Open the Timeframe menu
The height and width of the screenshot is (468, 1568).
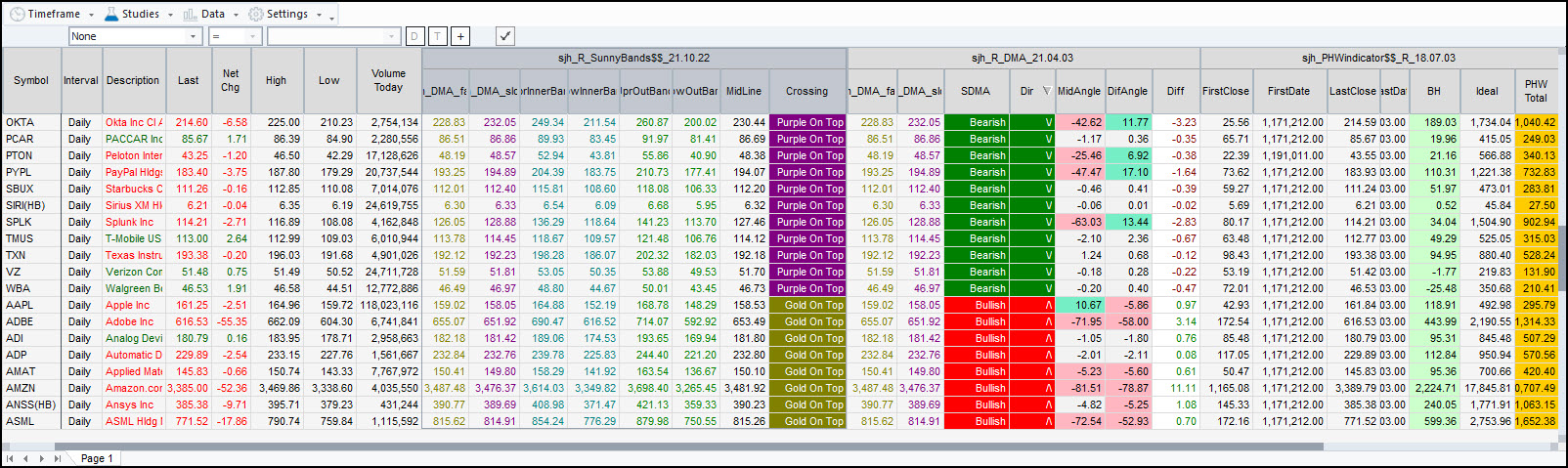click(53, 14)
